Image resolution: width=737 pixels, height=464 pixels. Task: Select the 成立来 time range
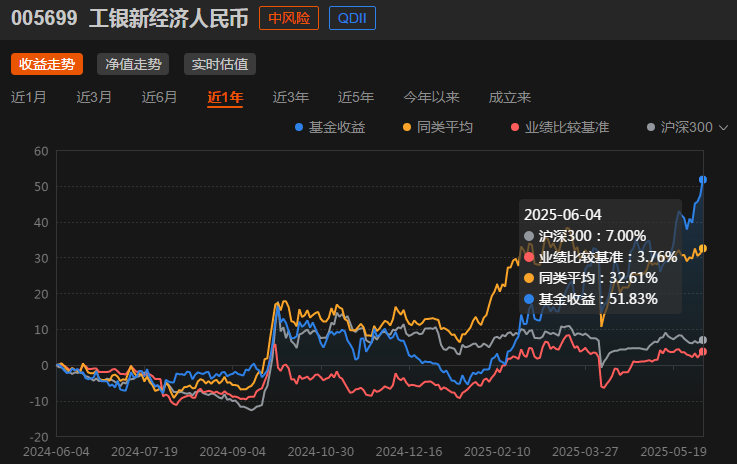510,97
